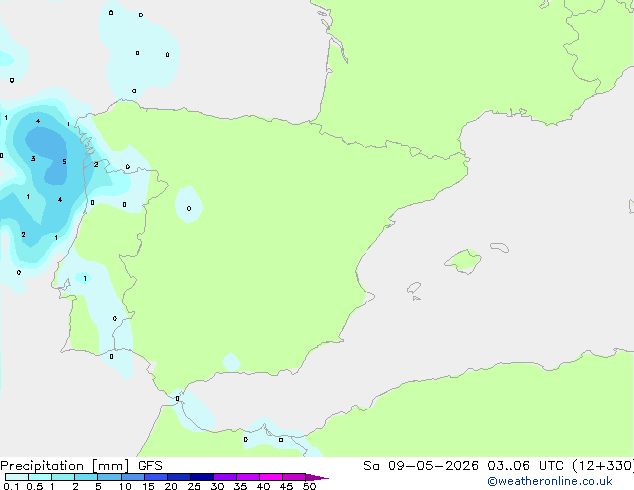The image size is (634, 490).
Task: Select the 1–2 mm legend color swatch
Action: (x=63, y=477)
